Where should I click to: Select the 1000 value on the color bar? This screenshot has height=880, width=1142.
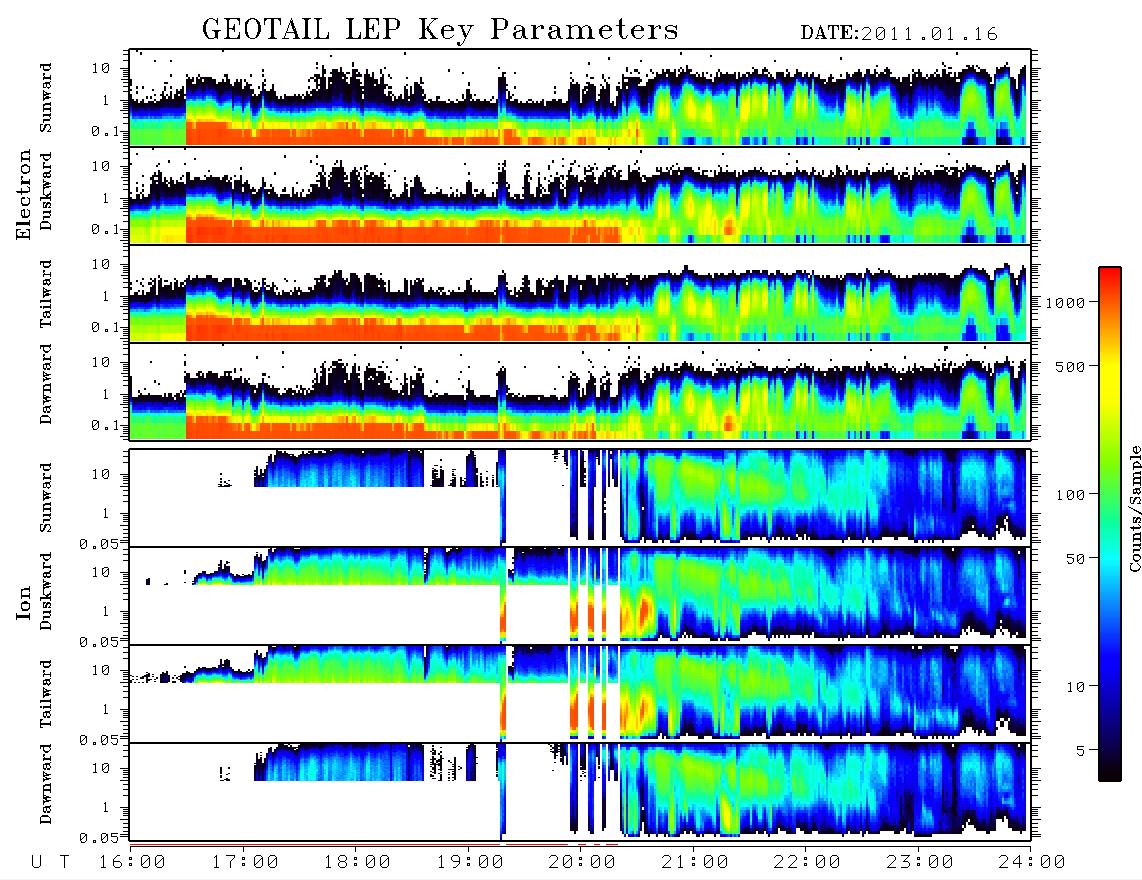click(1065, 303)
